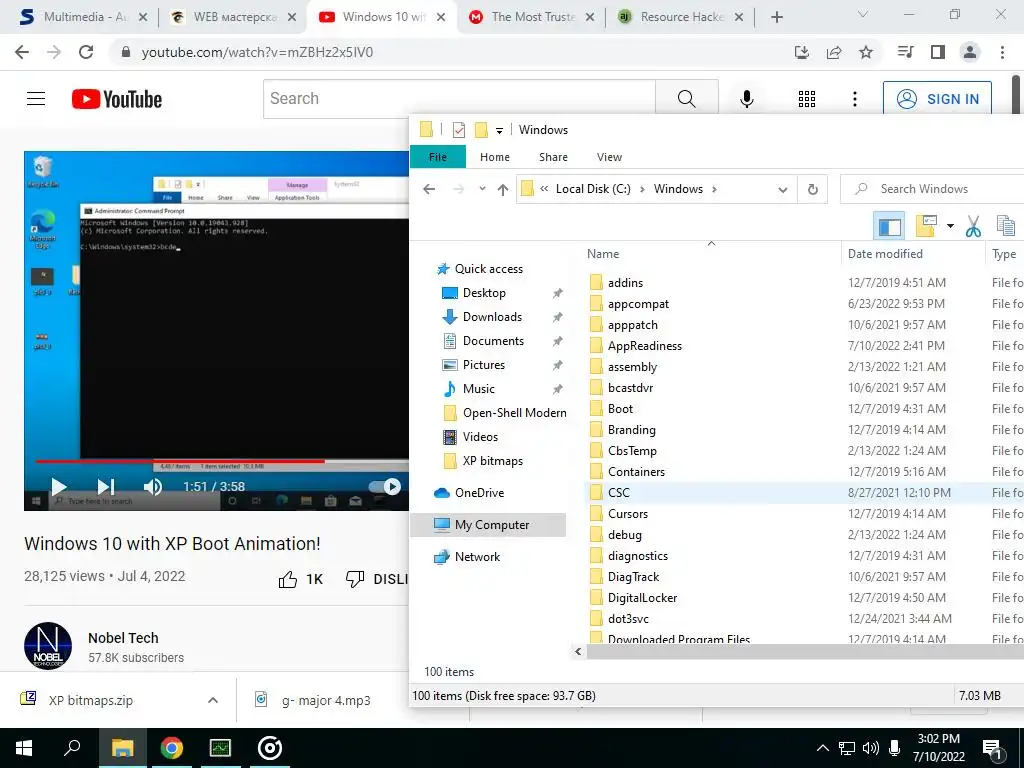Expand the address bar history dropdown

pyautogui.click(x=782, y=189)
